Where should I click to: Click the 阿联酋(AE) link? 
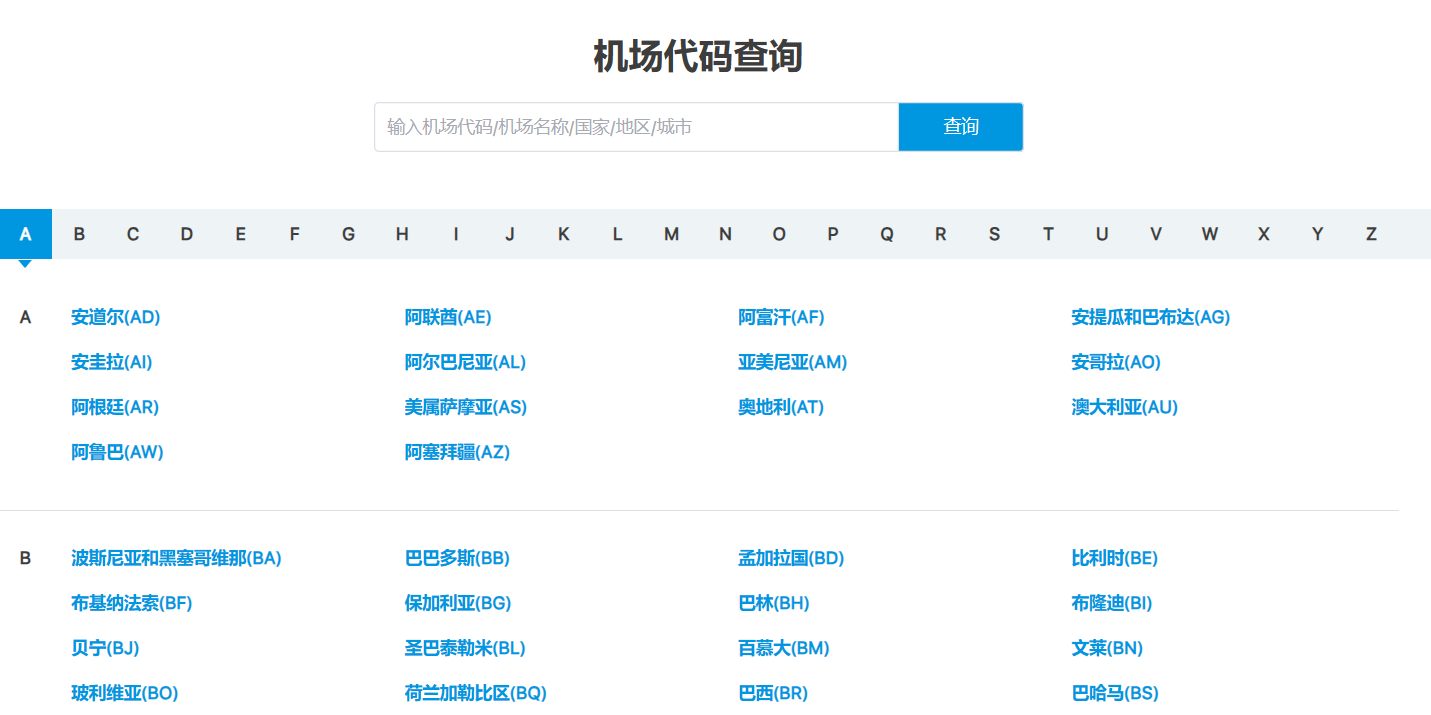(448, 317)
